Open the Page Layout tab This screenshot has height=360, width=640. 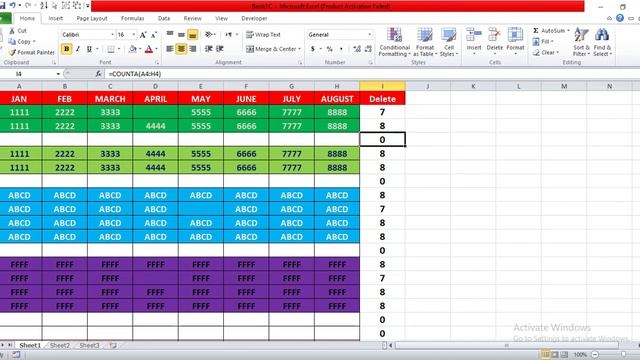tap(92, 18)
